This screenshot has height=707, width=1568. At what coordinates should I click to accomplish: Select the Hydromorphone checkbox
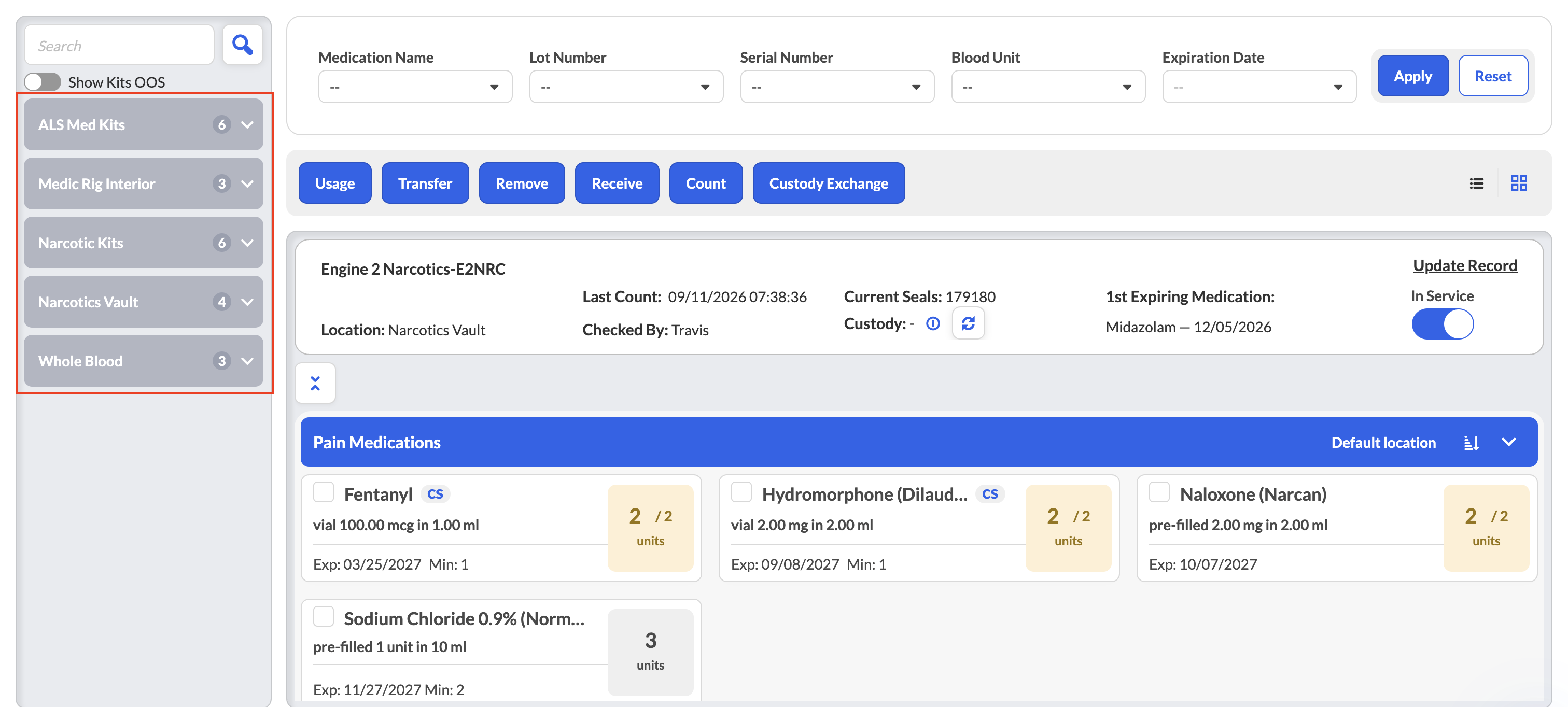pyautogui.click(x=741, y=491)
